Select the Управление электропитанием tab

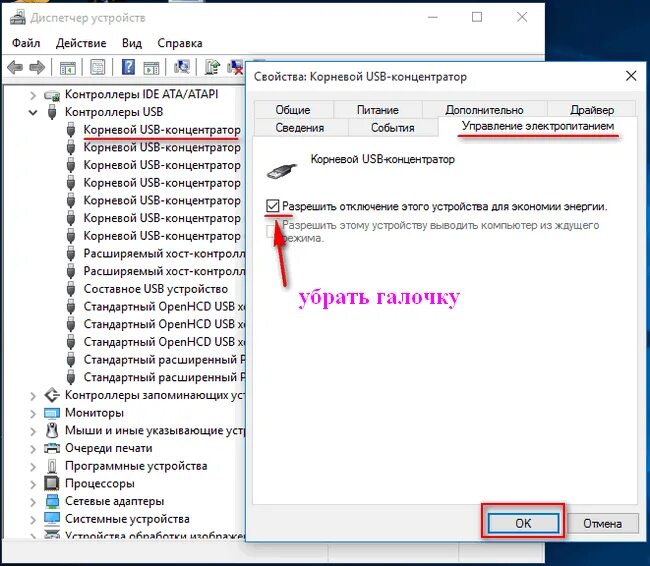[x=538, y=126]
